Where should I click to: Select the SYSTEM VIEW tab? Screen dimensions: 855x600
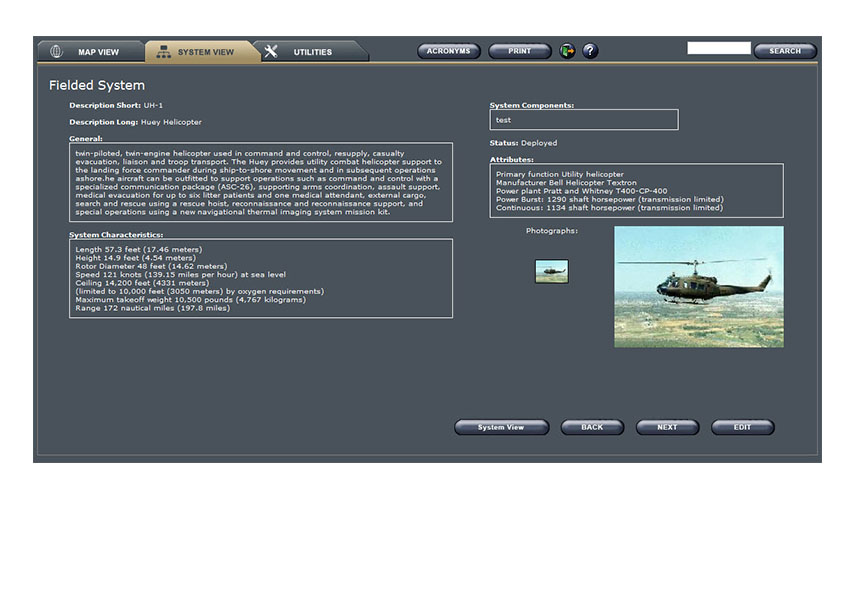click(x=201, y=52)
